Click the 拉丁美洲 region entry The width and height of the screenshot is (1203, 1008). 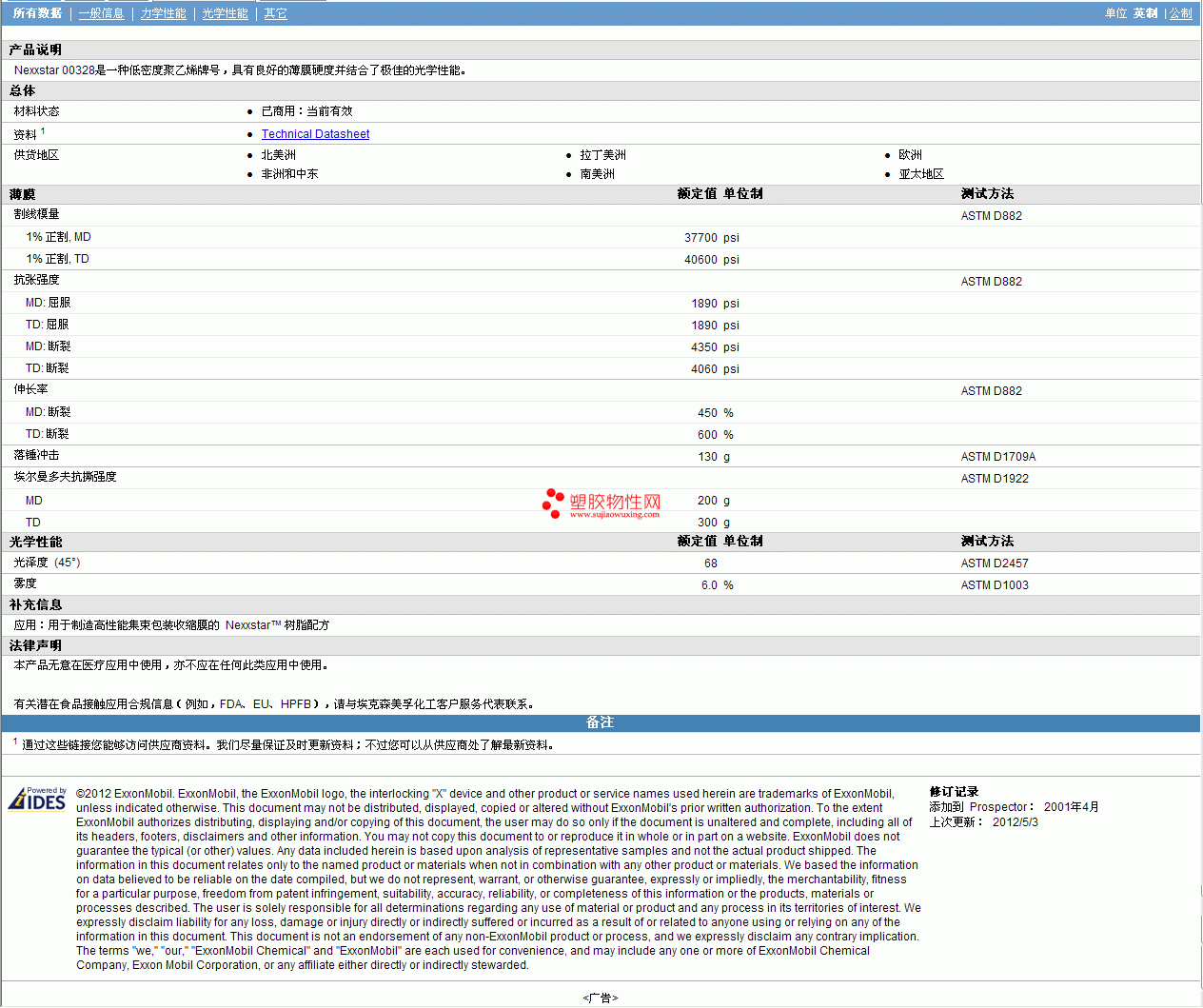pyautogui.click(x=603, y=155)
